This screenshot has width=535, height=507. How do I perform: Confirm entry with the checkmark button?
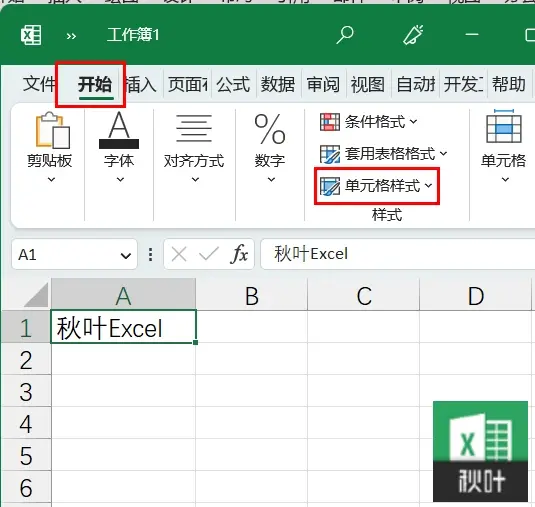(208, 254)
